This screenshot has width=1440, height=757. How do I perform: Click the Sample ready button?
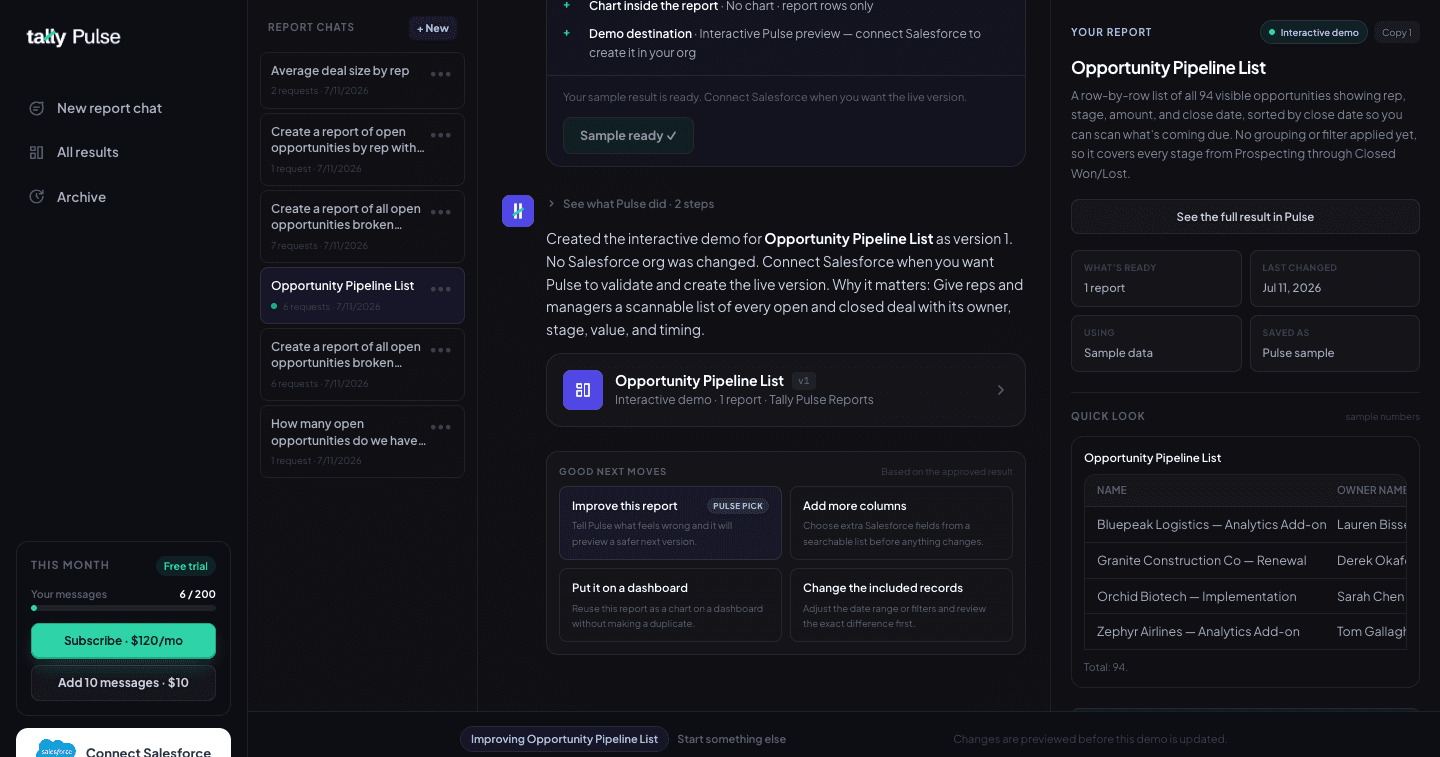[628, 136]
